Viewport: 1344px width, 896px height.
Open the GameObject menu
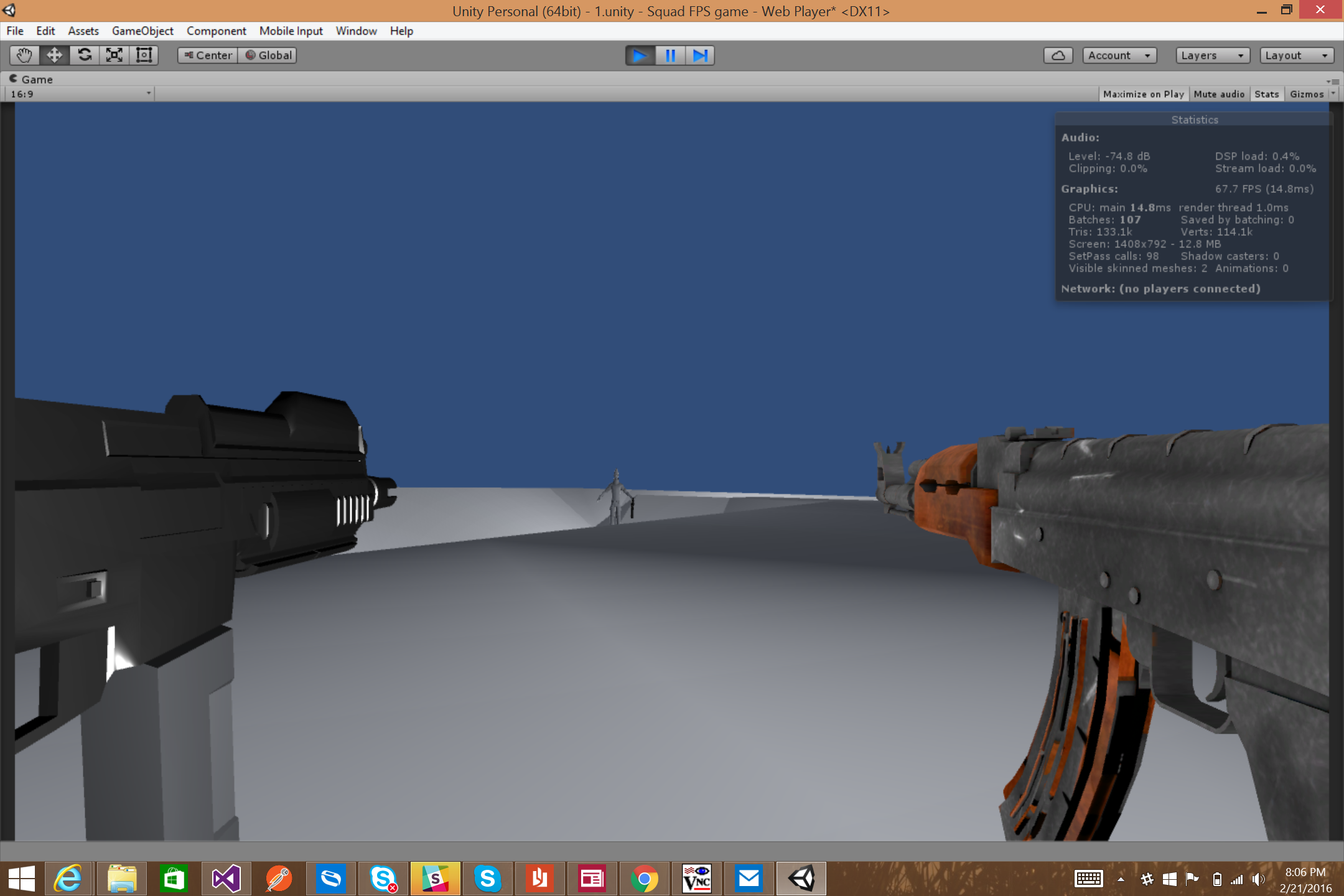point(142,30)
